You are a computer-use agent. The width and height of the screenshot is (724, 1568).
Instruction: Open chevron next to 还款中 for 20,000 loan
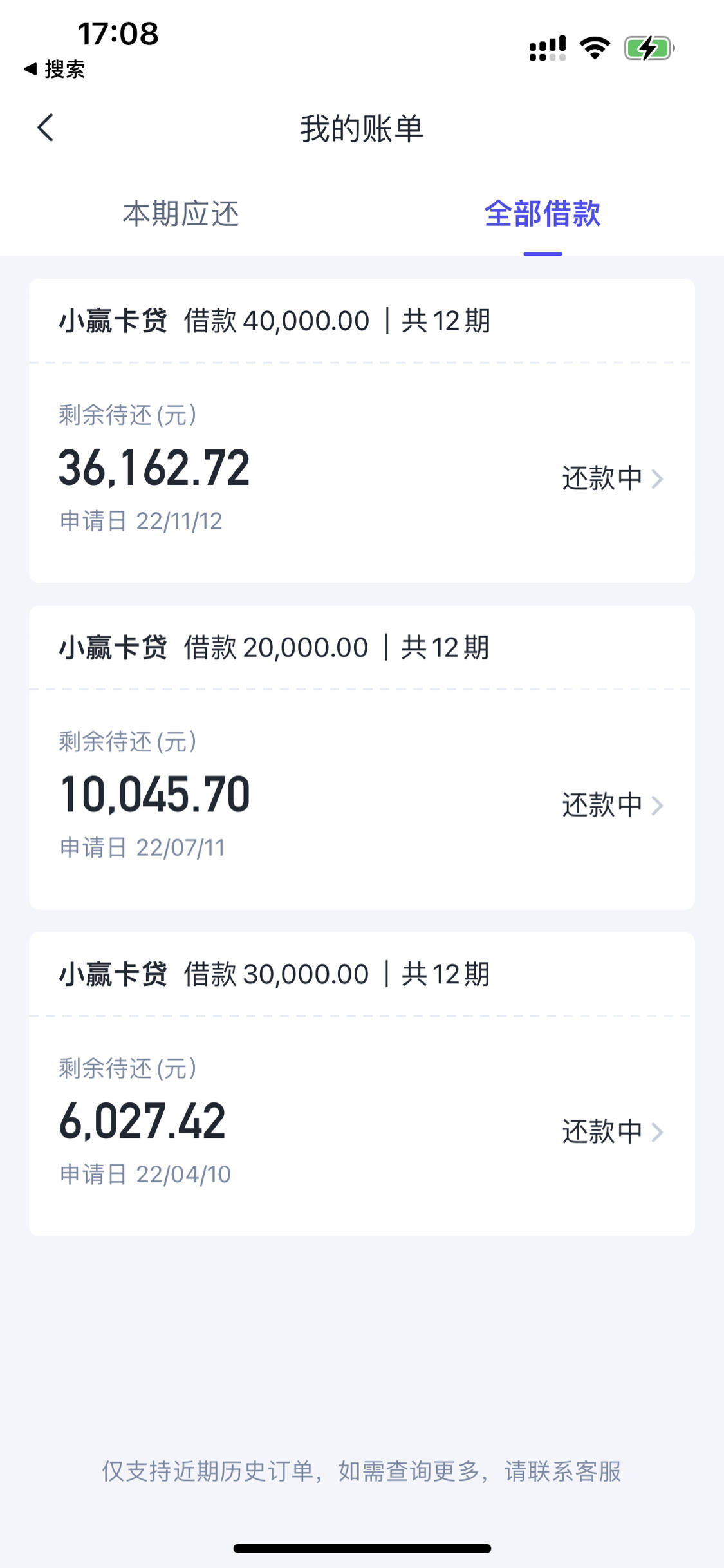(657, 806)
